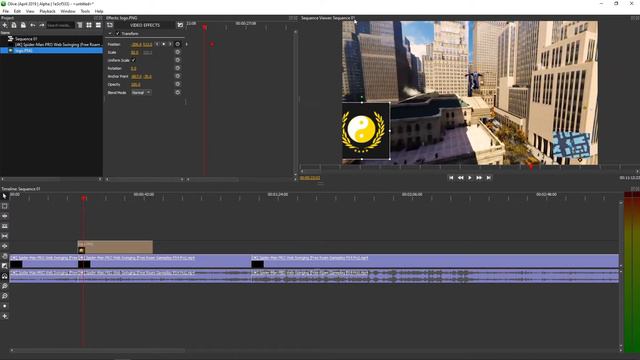Toggle the Transform effect enabled checkbox
The width and height of the screenshot is (640, 360).
[x=118, y=33]
